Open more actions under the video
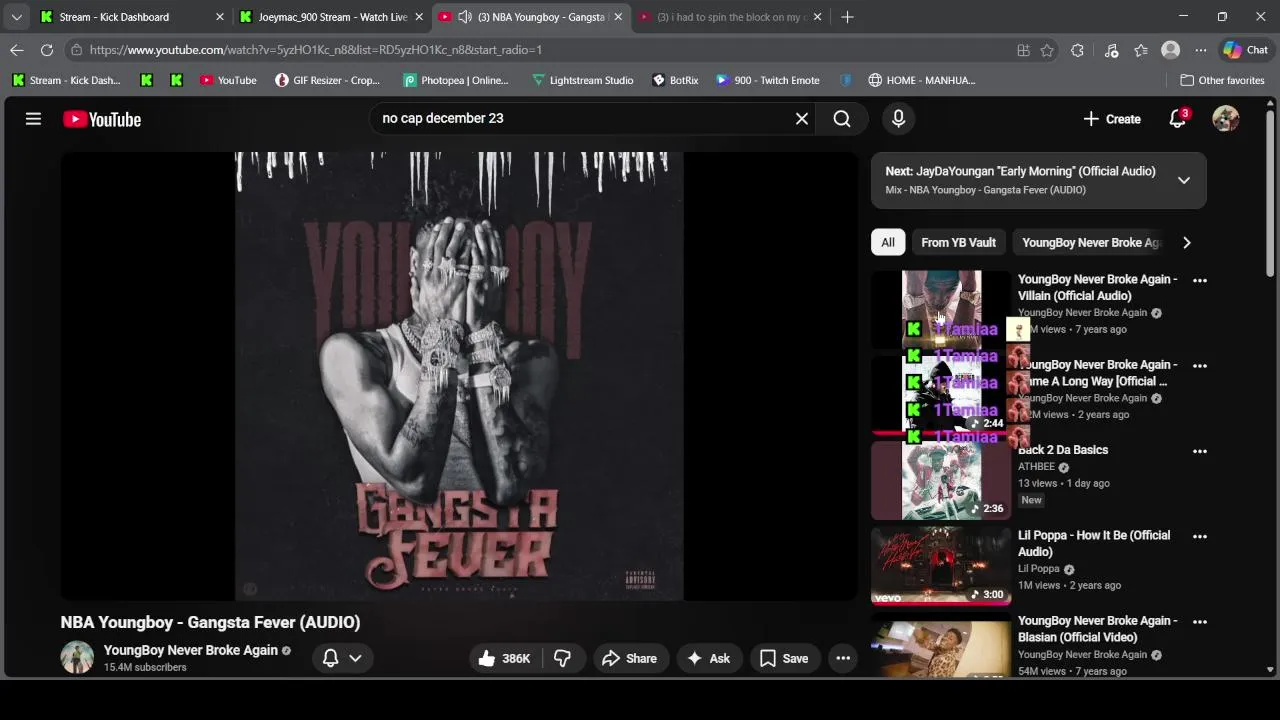The image size is (1280, 720). 843,658
